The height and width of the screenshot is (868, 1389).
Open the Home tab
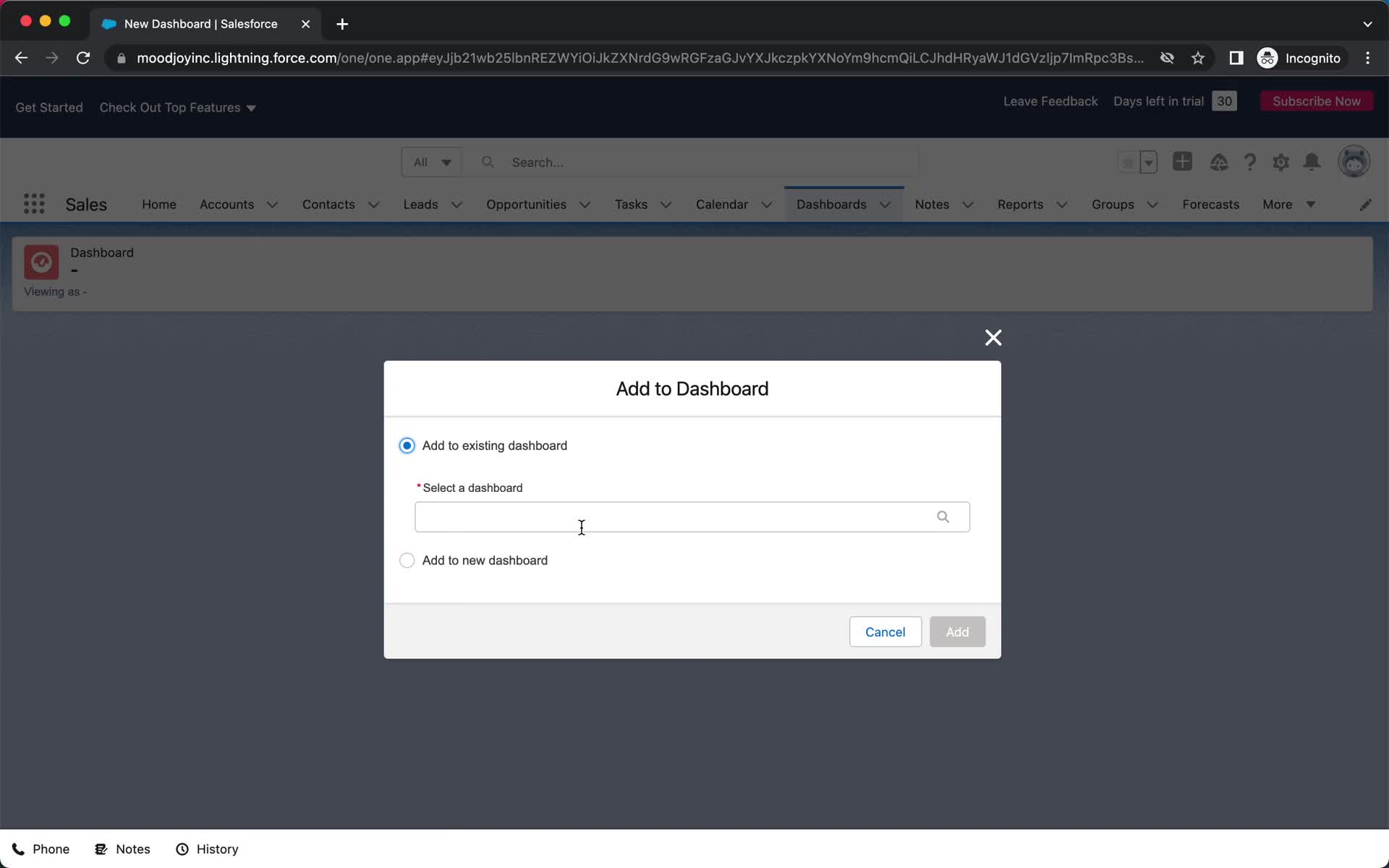coord(159,205)
